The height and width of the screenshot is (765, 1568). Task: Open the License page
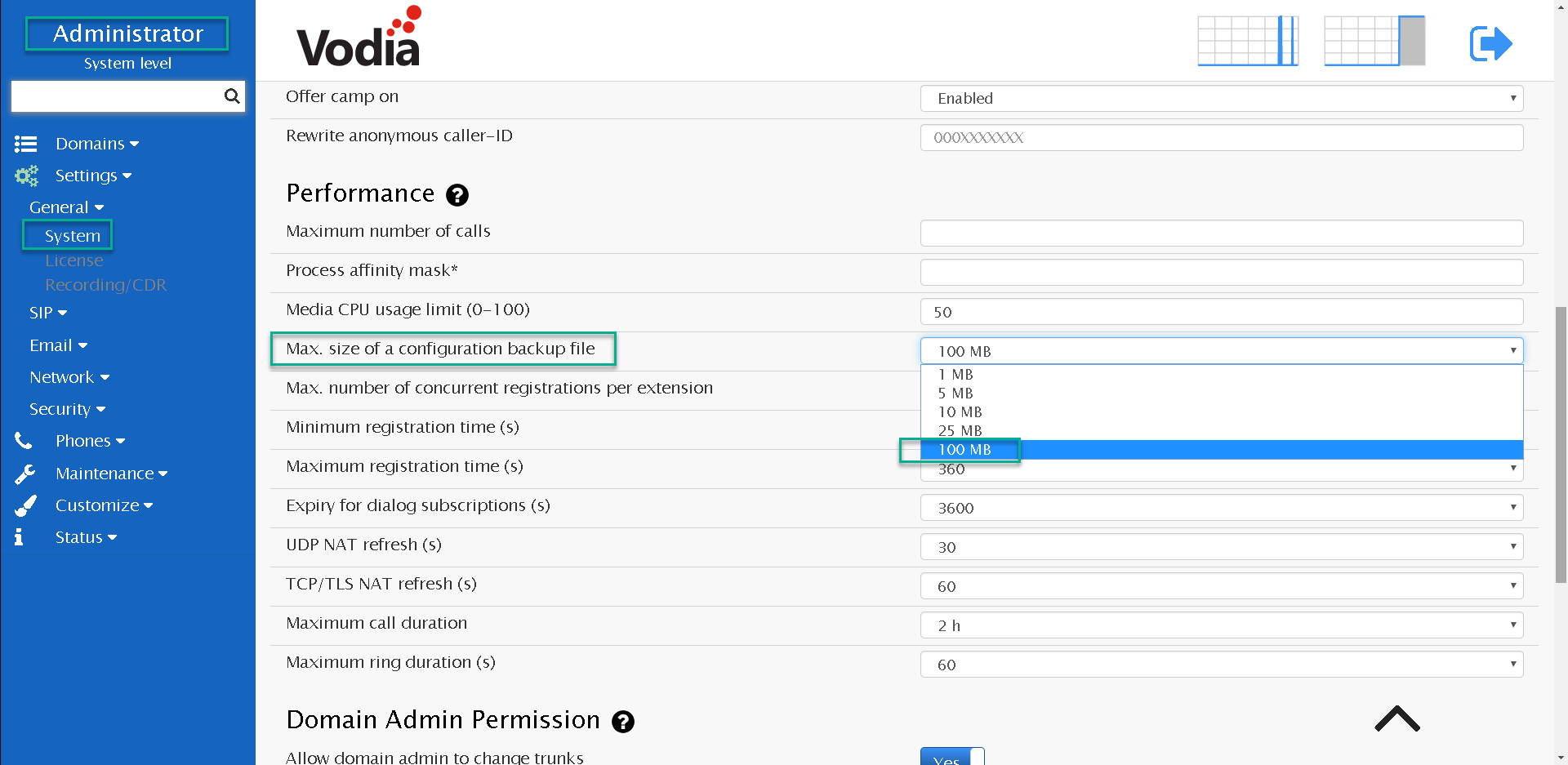click(74, 260)
